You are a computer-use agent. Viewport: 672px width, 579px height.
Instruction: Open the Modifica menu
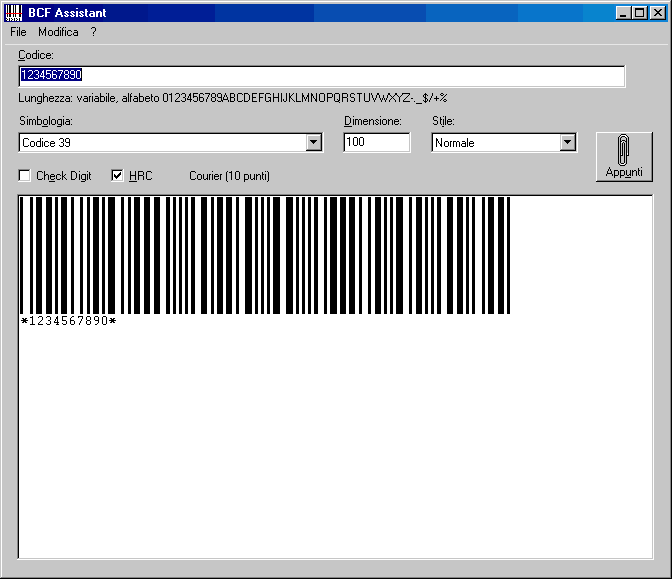pyautogui.click(x=58, y=32)
